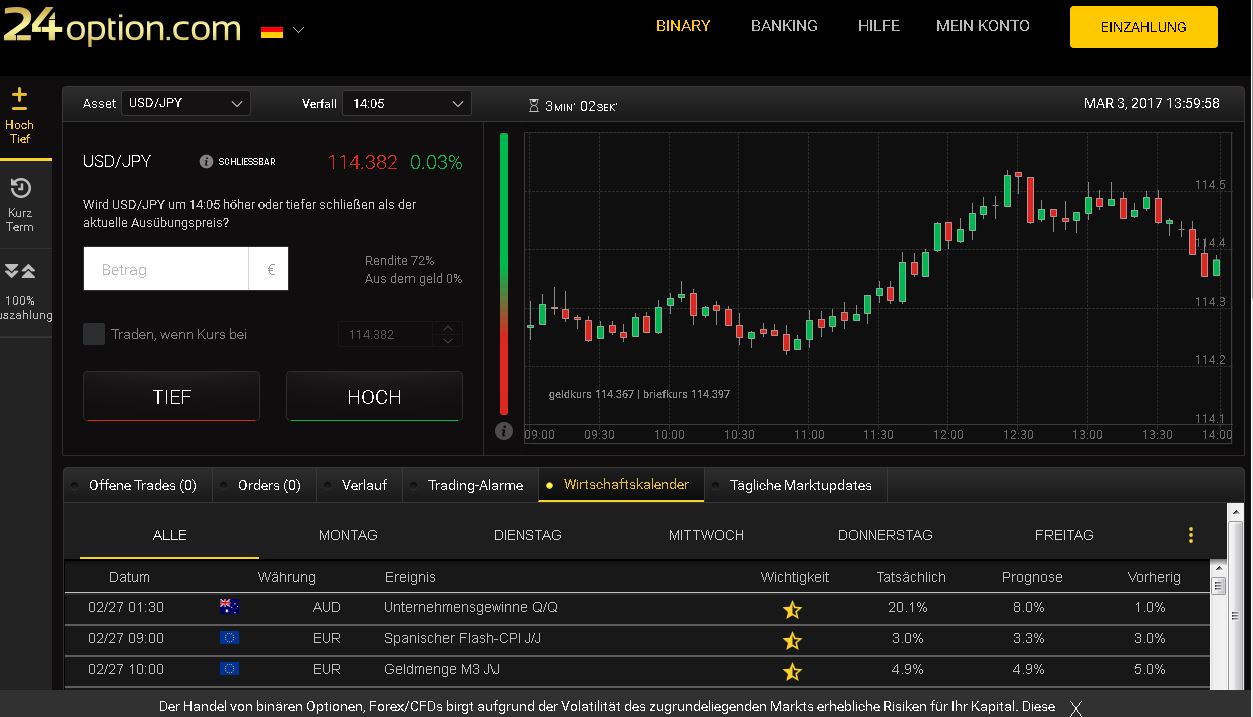Filter calendar to DIENSTAG
This screenshot has width=1253, height=717.
527,535
